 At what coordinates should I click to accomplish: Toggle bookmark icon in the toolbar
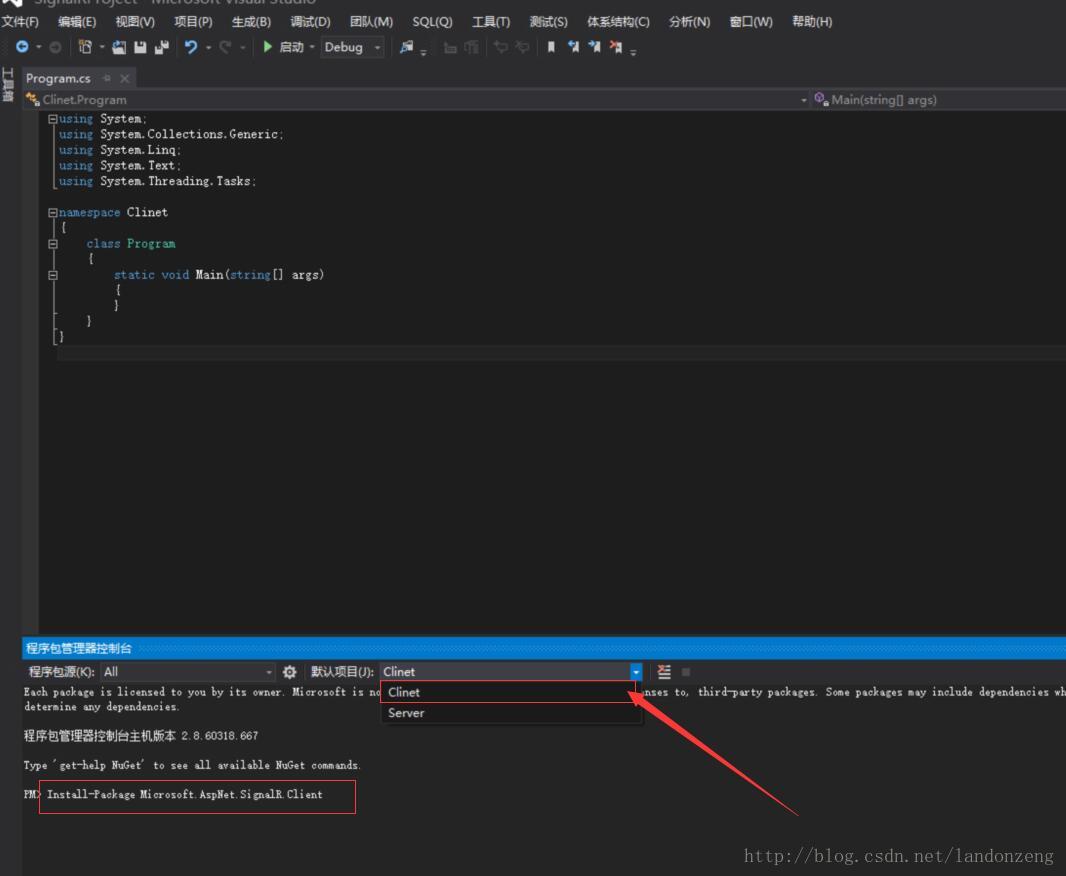point(550,47)
